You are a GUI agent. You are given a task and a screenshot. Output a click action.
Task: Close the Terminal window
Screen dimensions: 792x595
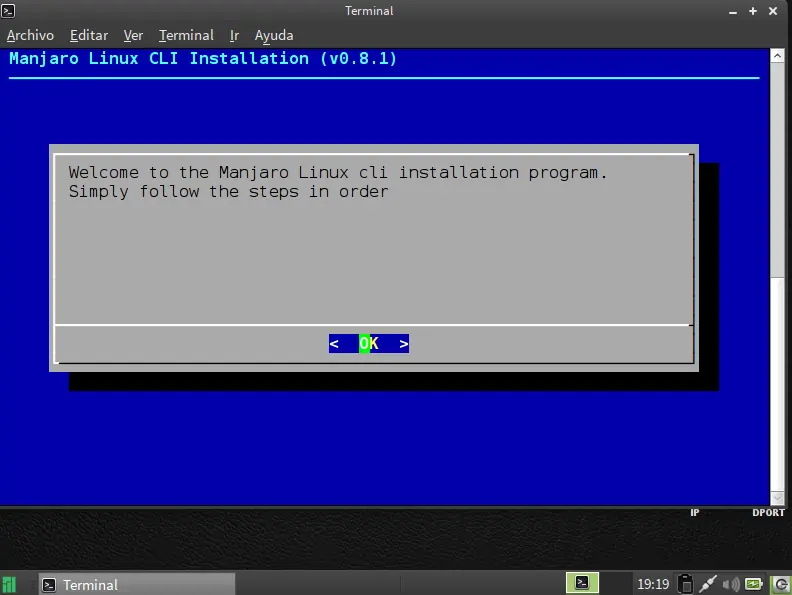773,11
